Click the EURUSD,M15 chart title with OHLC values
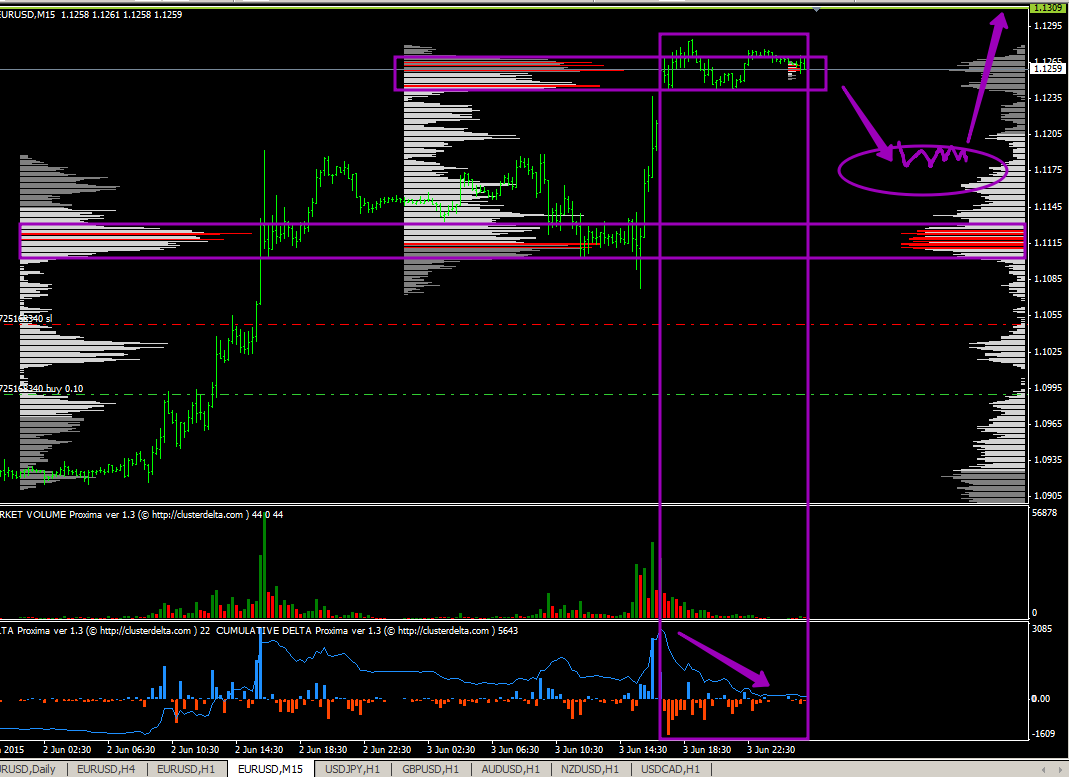Viewport: 1069px width, 777px height. (x=91, y=14)
